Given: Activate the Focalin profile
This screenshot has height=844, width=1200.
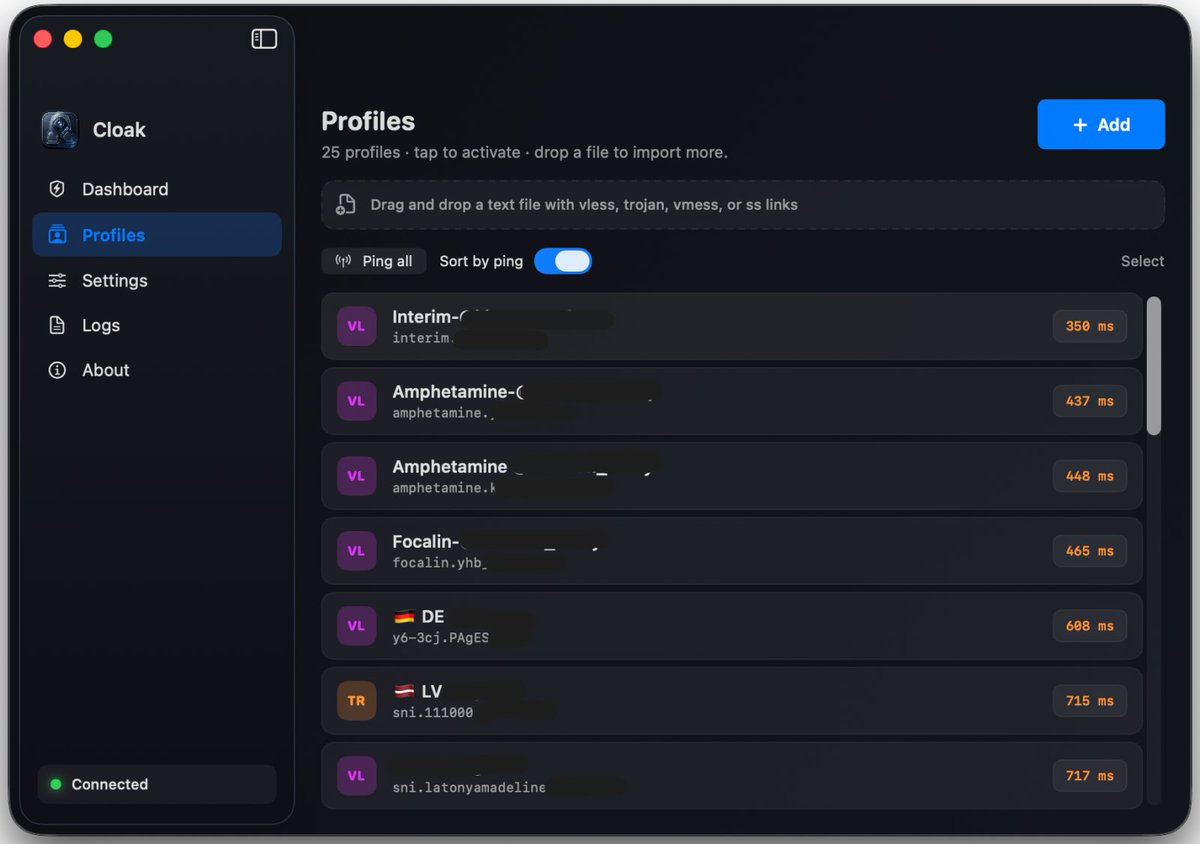Looking at the screenshot, I should point(732,551).
